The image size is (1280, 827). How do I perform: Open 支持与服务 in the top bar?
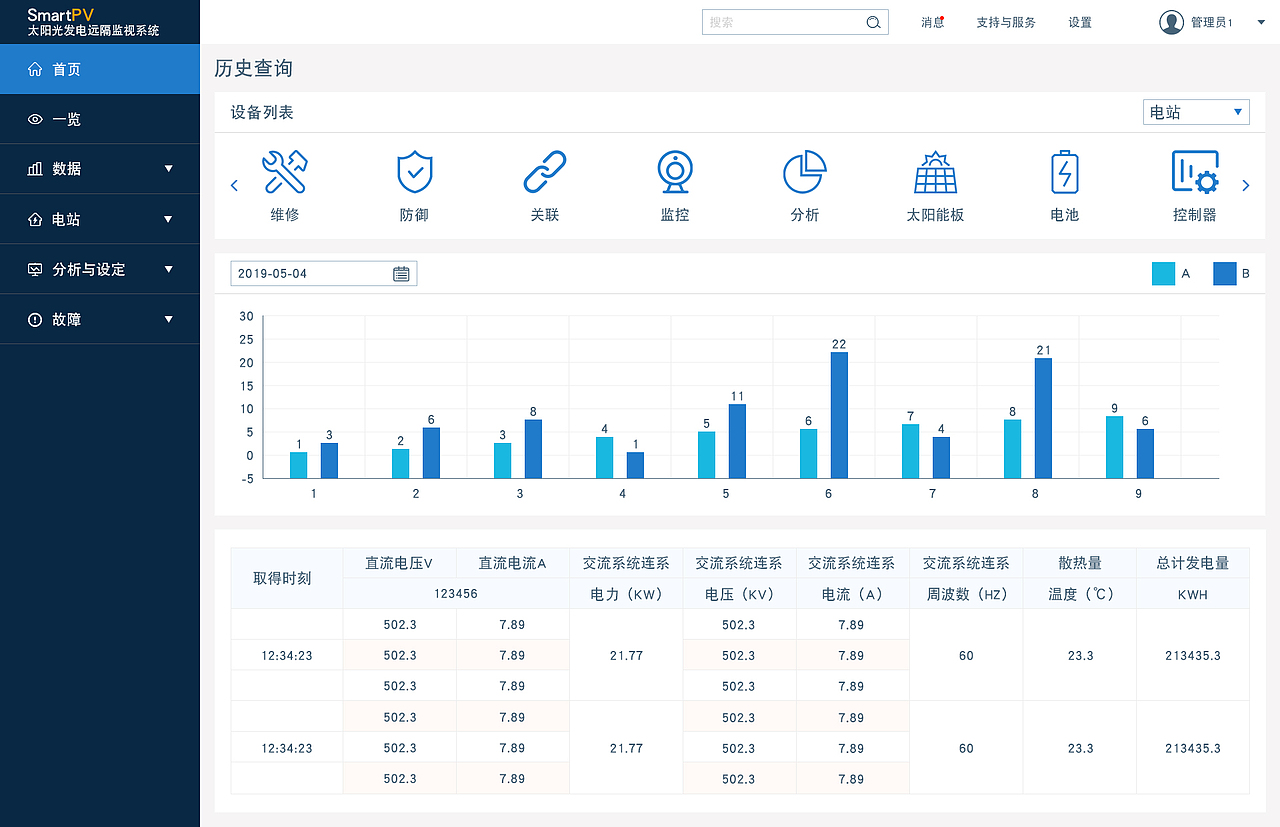pyautogui.click(x=1006, y=22)
